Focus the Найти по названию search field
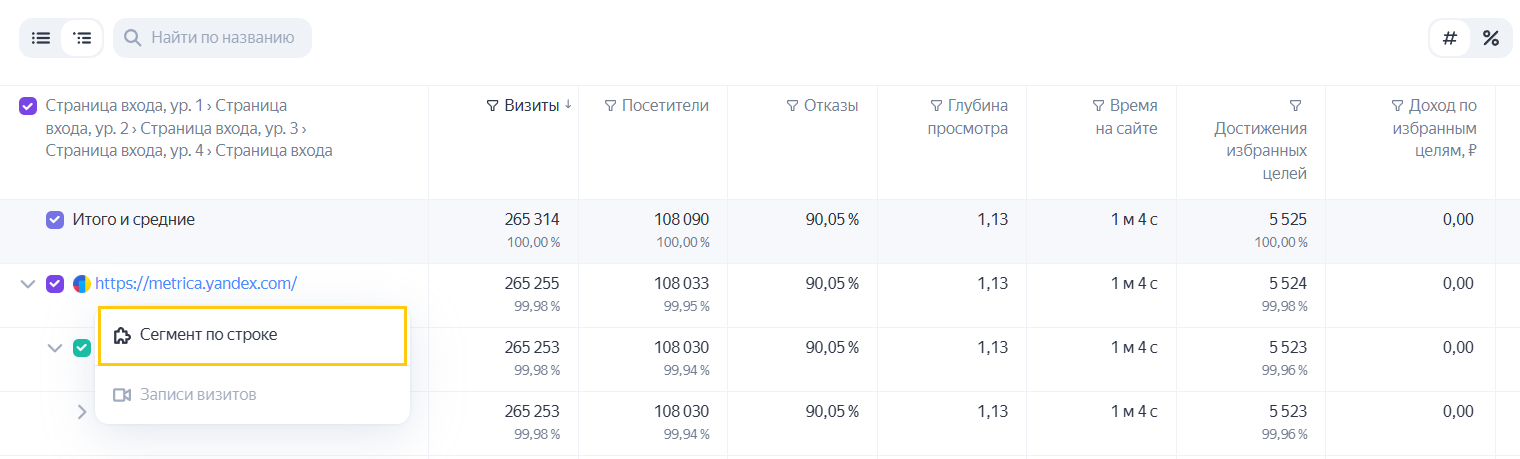 [x=212, y=38]
